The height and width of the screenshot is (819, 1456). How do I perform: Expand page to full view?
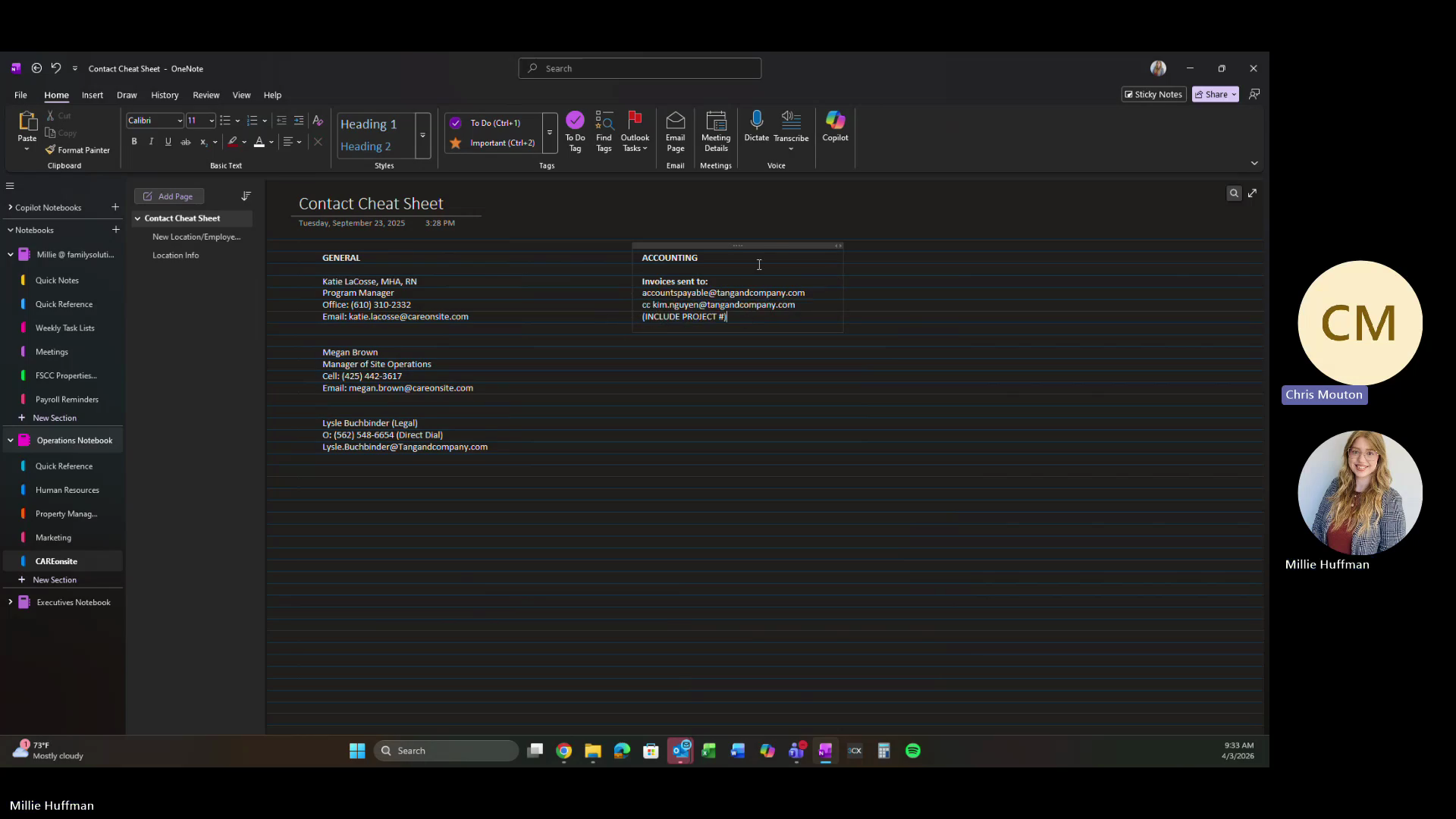pyautogui.click(x=1253, y=193)
